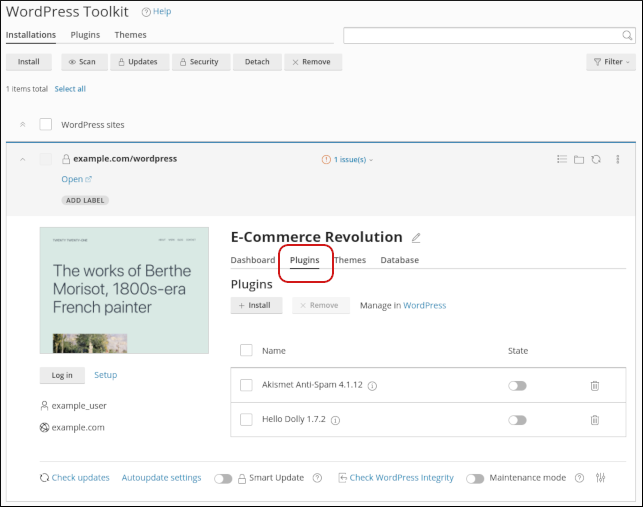Viewport: 643px width, 507px height.
Task: Collapse all WordPress sites double chevron
Action: pos(23,124)
